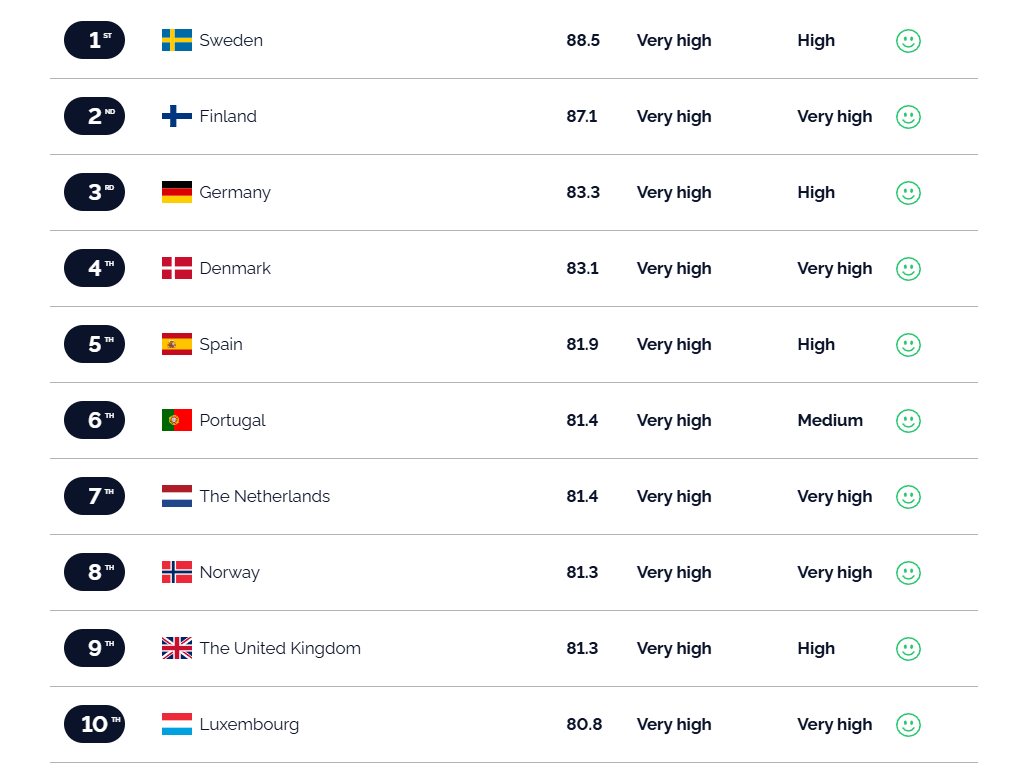
Task: Open The Netherlands country name
Action: [264, 496]
